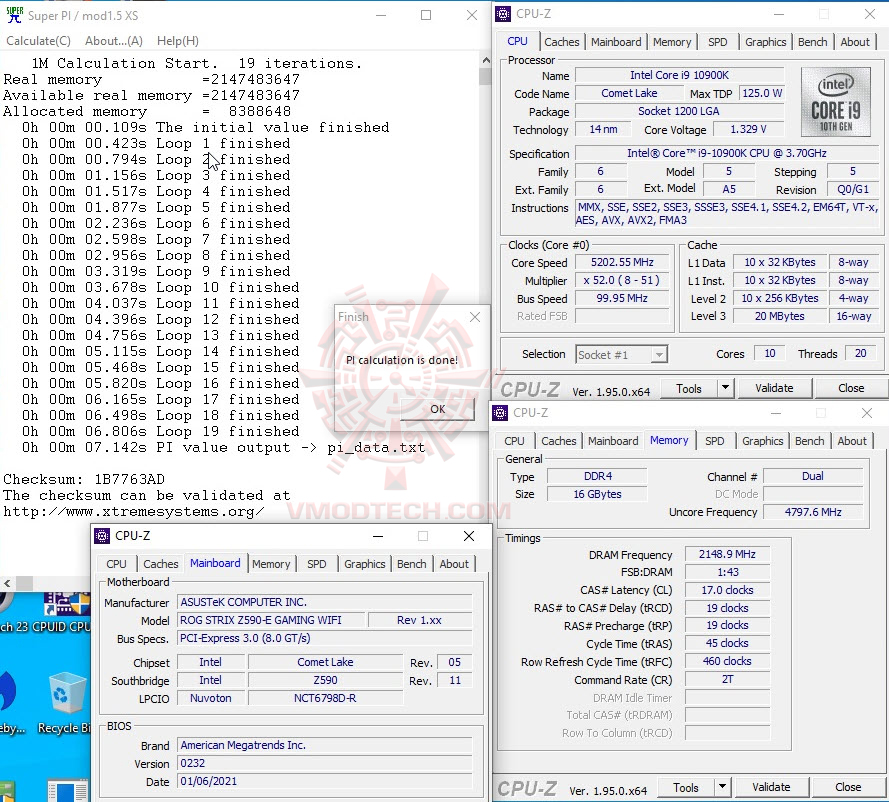Click OK in the PI calculation done dialog
Screen dimensions: 889x802
437,409
